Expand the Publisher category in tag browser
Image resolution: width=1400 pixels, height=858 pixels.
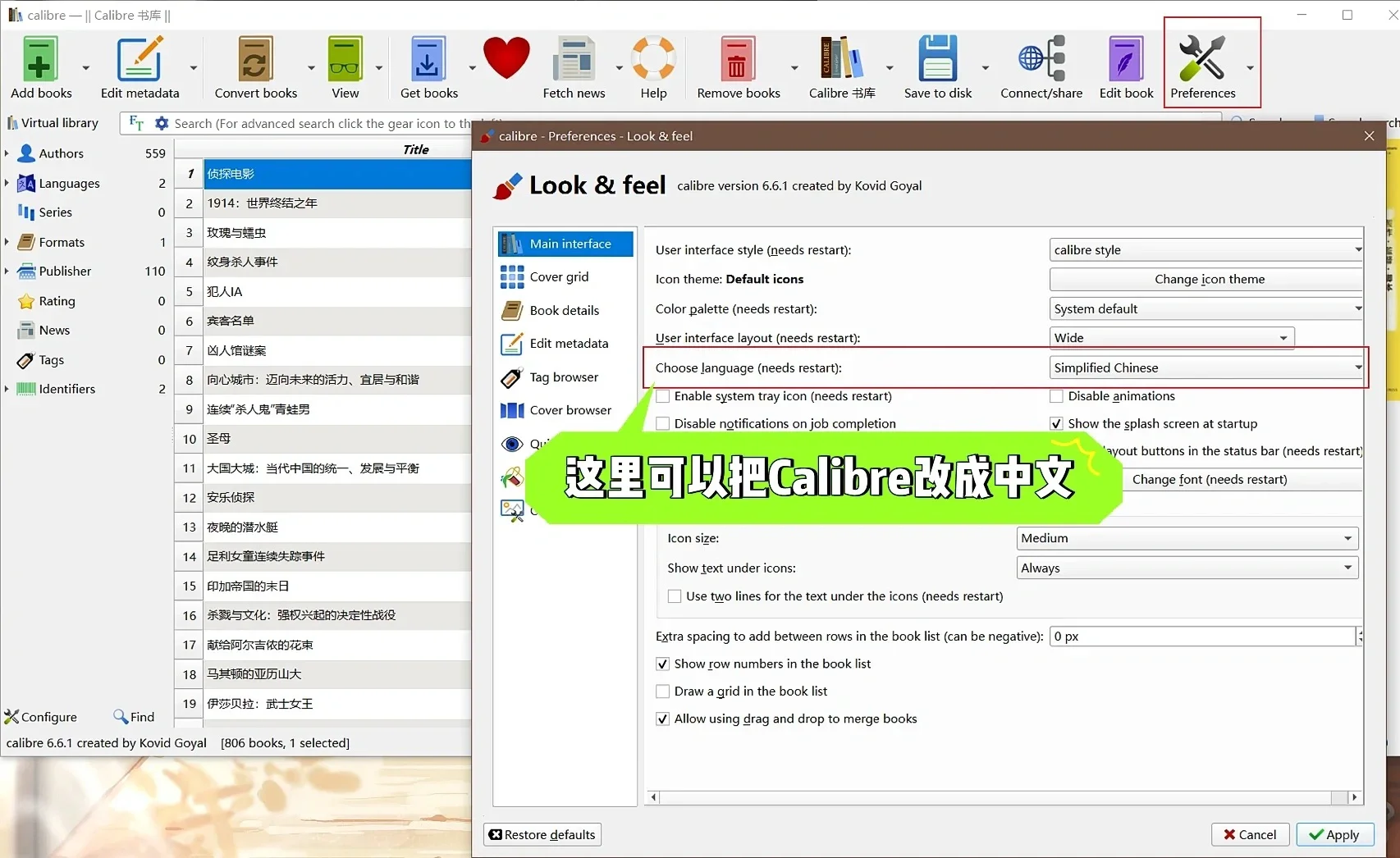coord(7,272)
